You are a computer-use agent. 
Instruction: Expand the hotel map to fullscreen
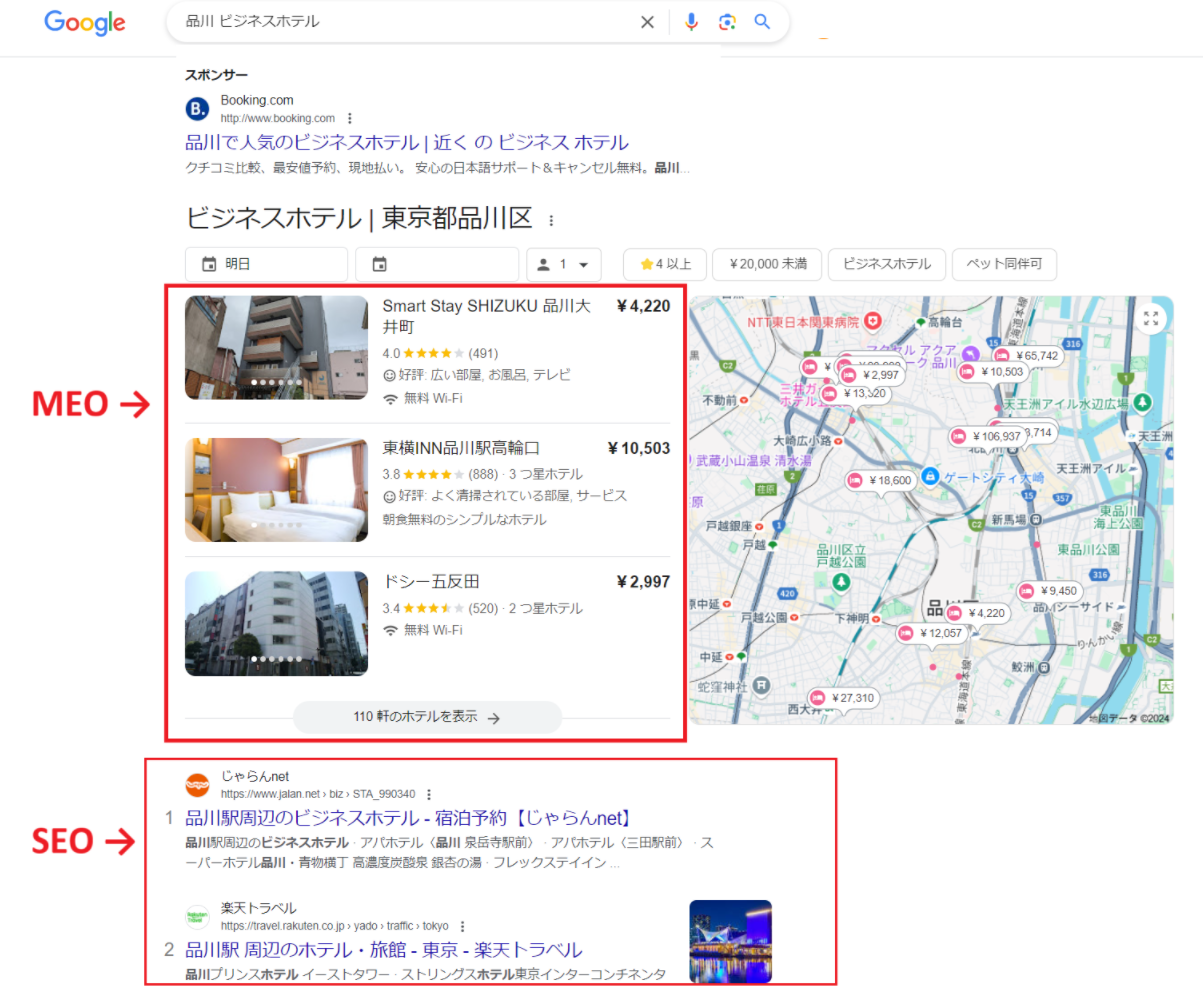pyautogui.click(x=1151, y=318)
